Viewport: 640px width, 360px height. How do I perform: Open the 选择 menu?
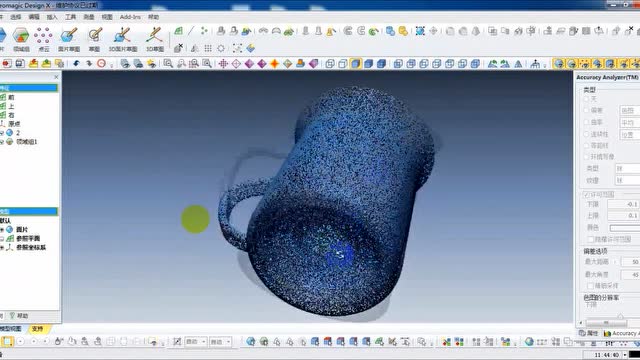pos(16,17)
